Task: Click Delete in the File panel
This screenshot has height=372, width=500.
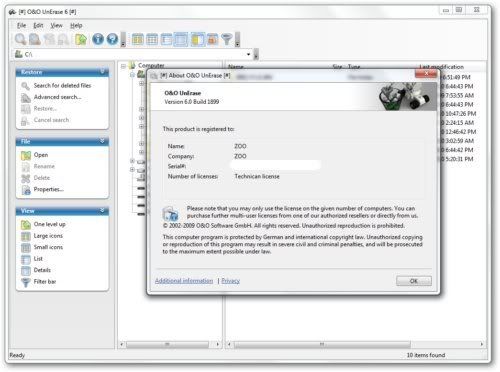Action: click(x=42, y=178)
